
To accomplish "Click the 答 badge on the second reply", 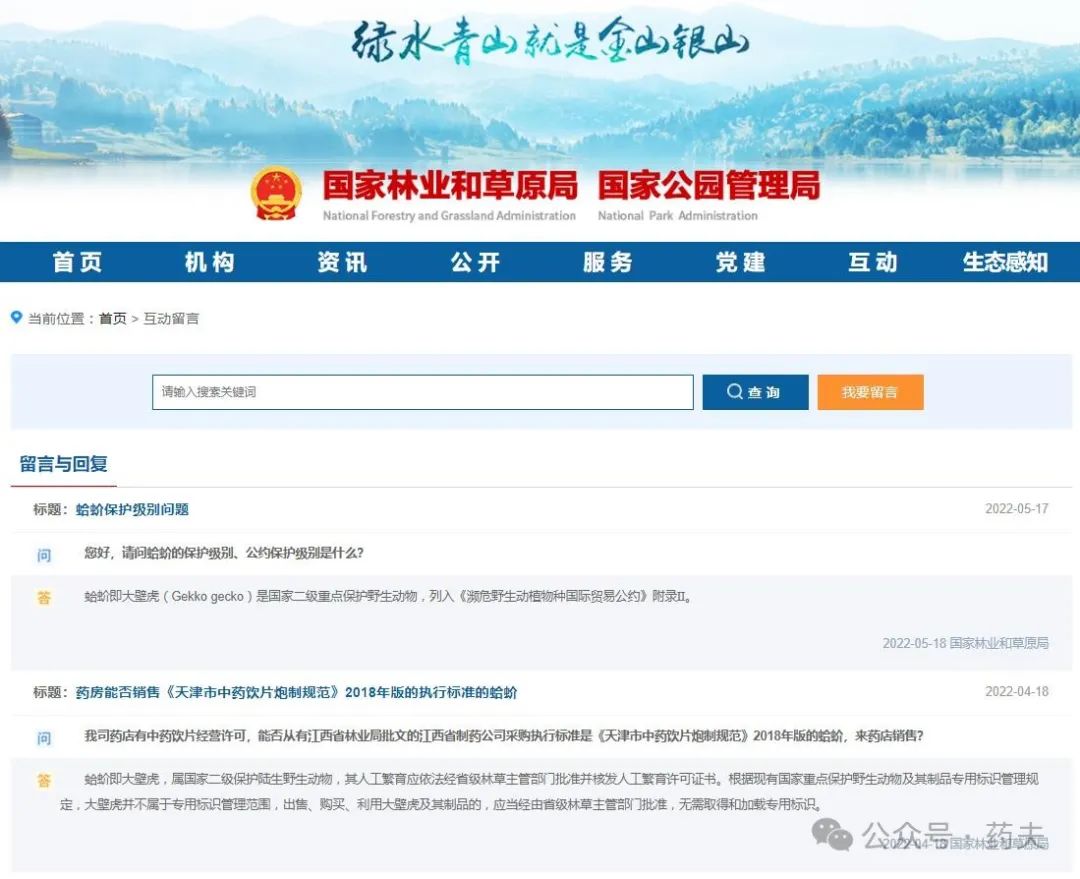I will pyautogui.click(x=44, y=780).
